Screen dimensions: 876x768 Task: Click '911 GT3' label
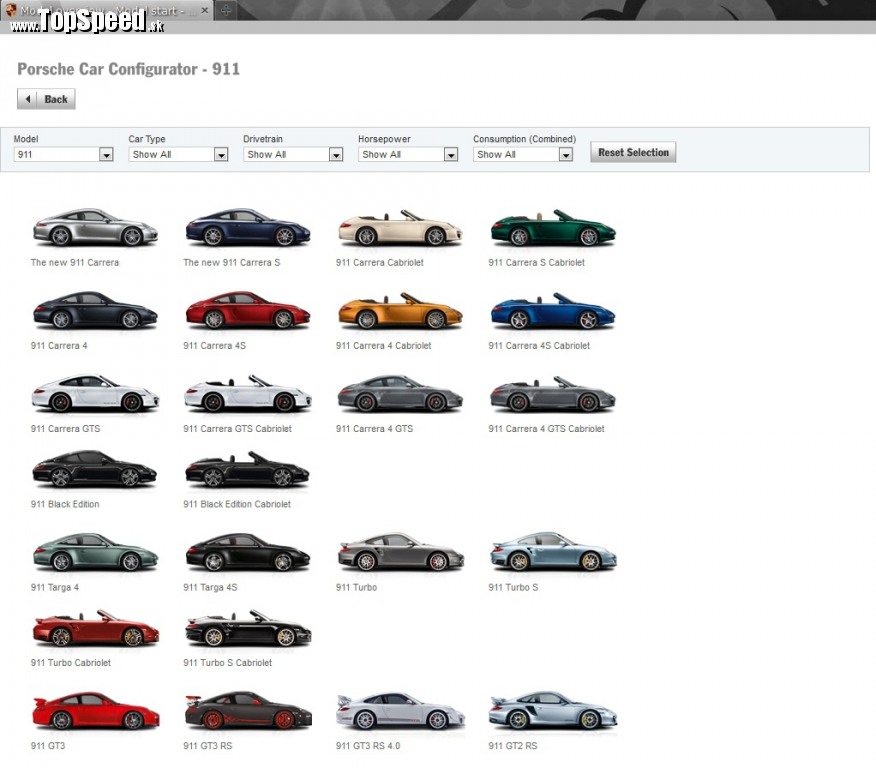coord(48,745)
